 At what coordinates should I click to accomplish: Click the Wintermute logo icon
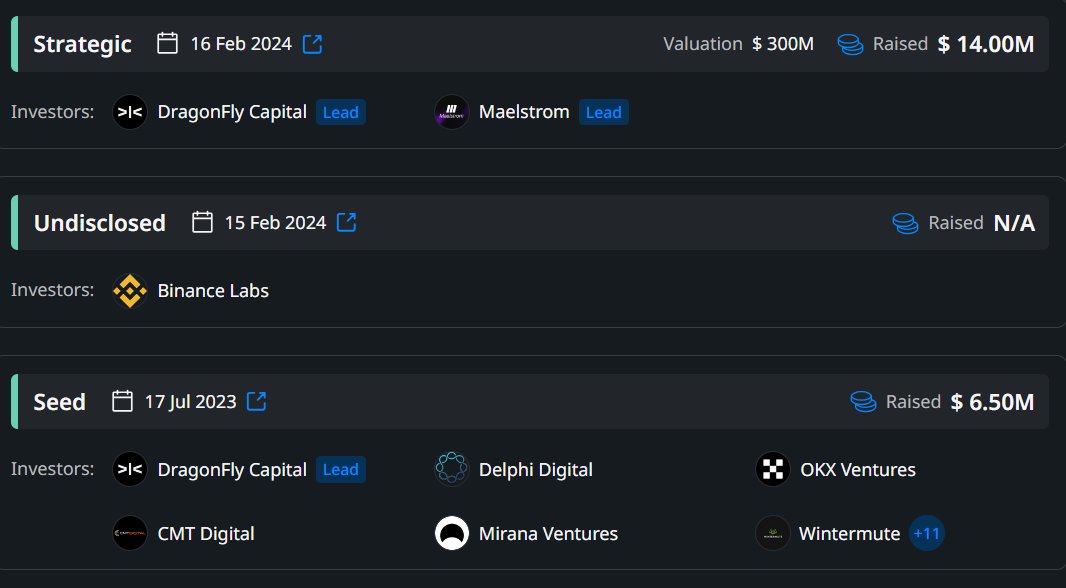[x=773, y=534]
